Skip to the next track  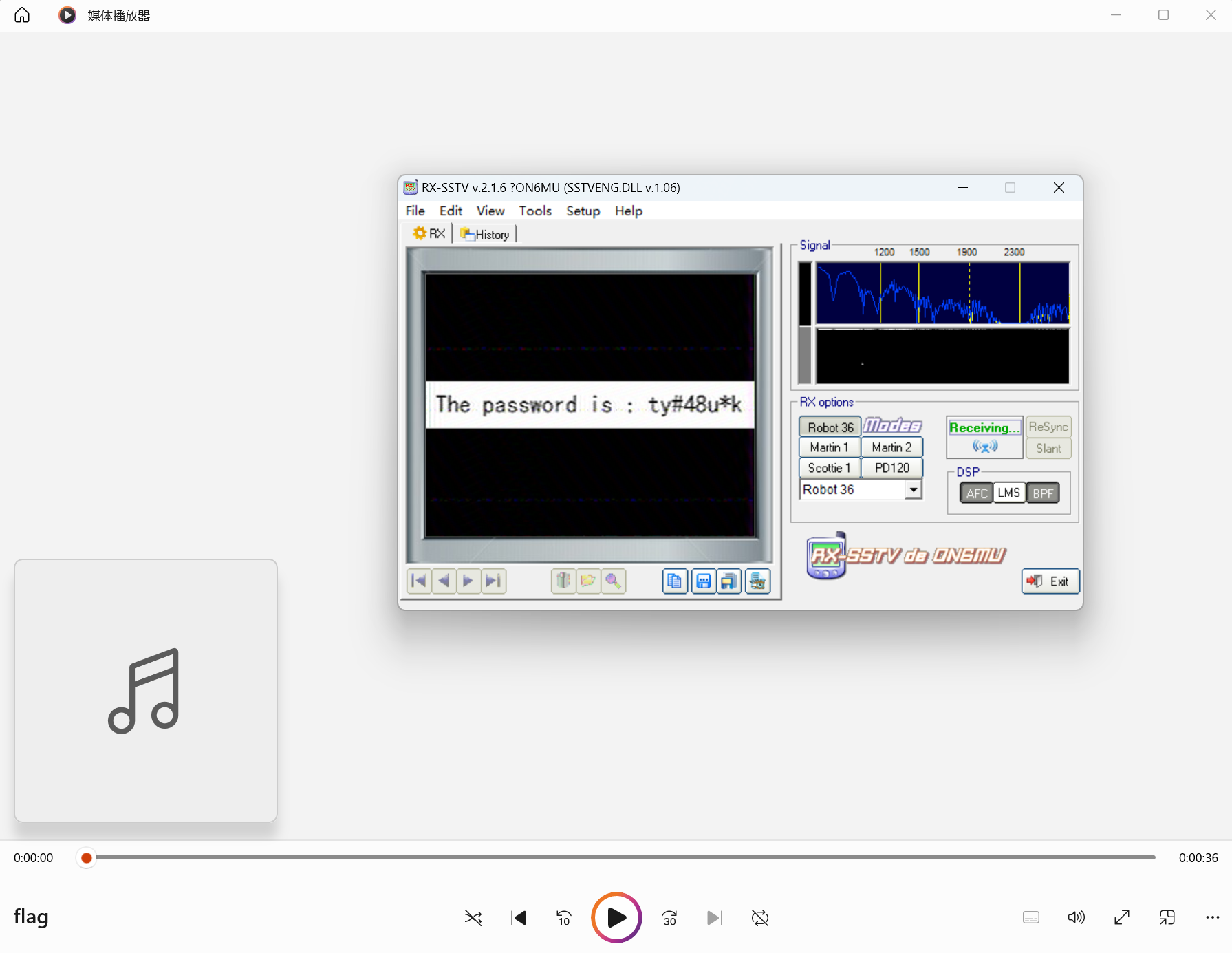[x=715, y=917]
